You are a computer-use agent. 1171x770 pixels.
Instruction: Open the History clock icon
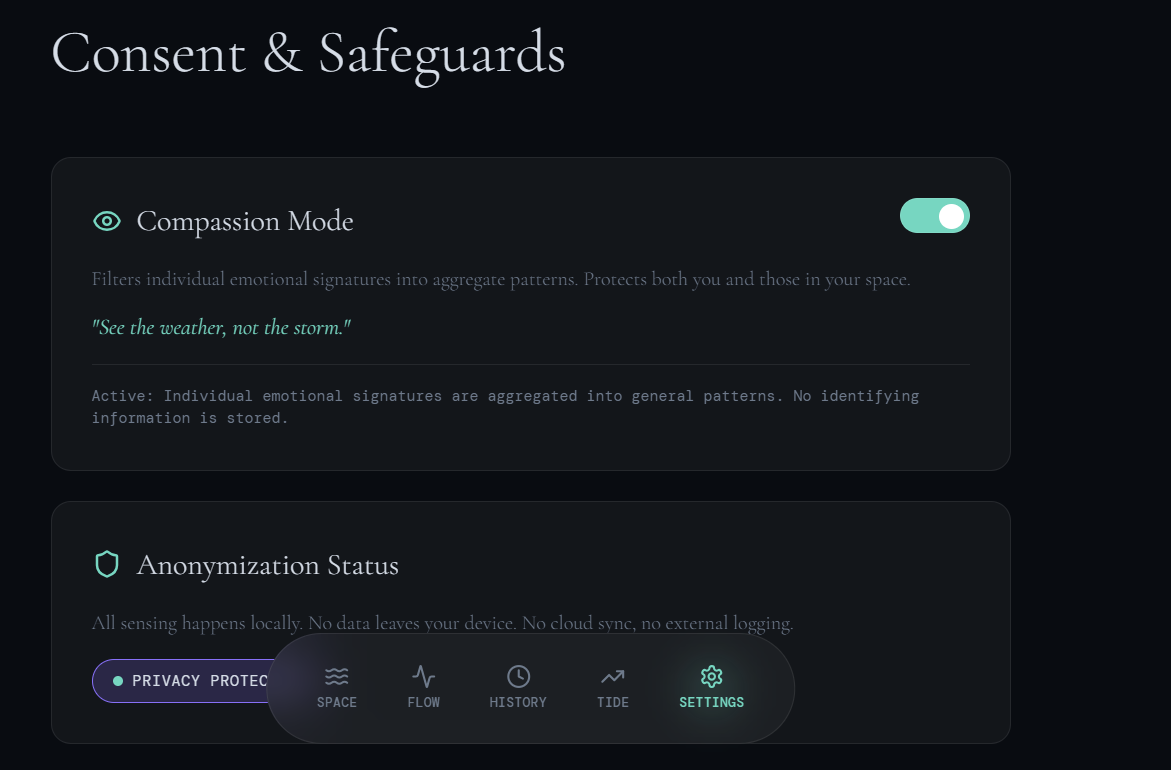tap(518, 677)
